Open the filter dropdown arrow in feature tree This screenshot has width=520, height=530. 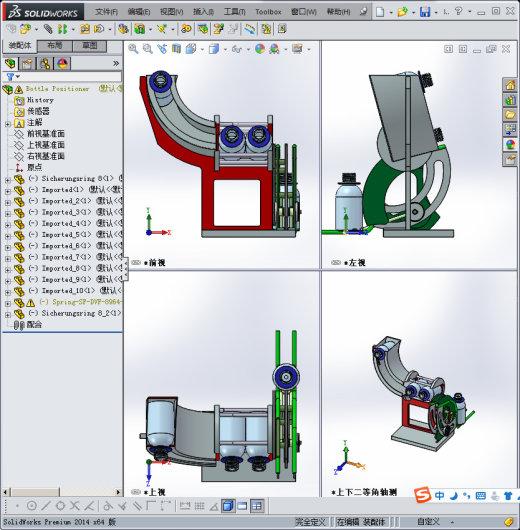pyautogui.click(x=18, y=77)
